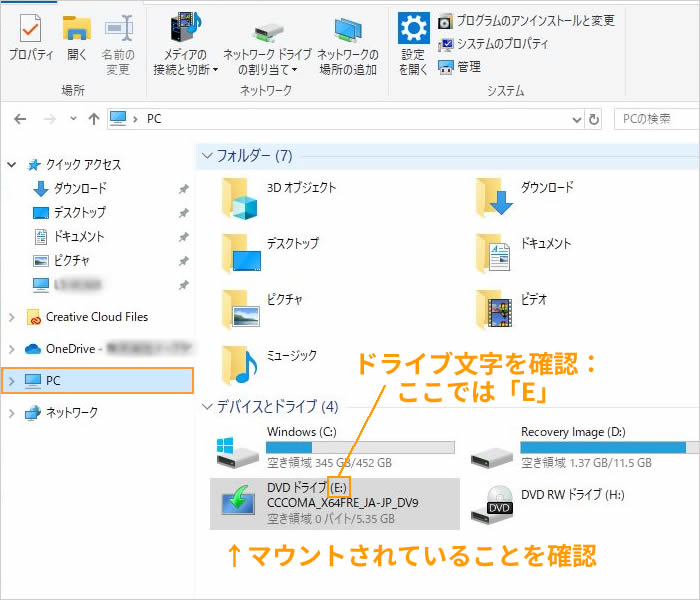700x600 pixels.
Task: Collapse the デバイスとドライブ (4) group
Action: (208, 407)
